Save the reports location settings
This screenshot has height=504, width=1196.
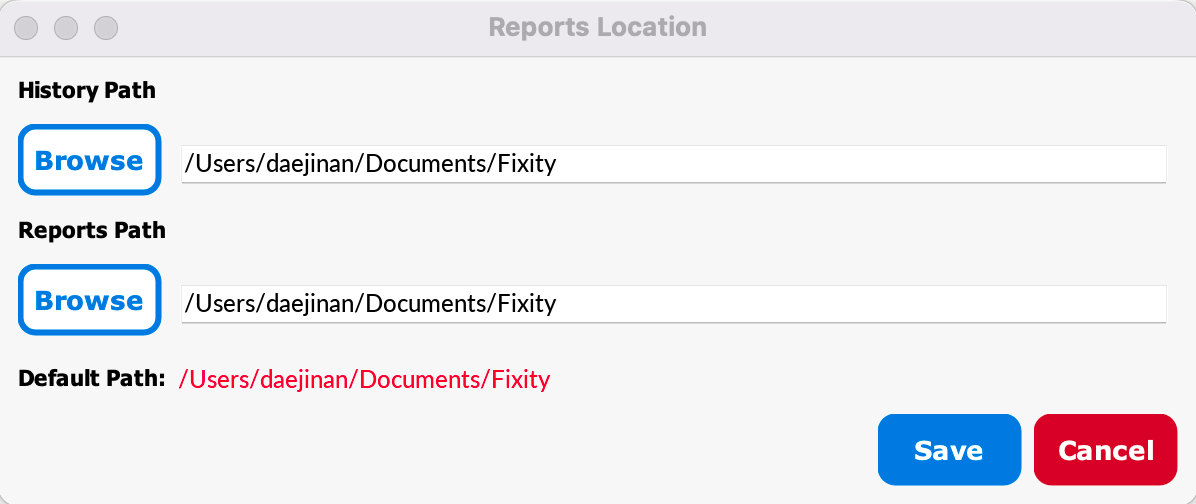click(949, 450)
